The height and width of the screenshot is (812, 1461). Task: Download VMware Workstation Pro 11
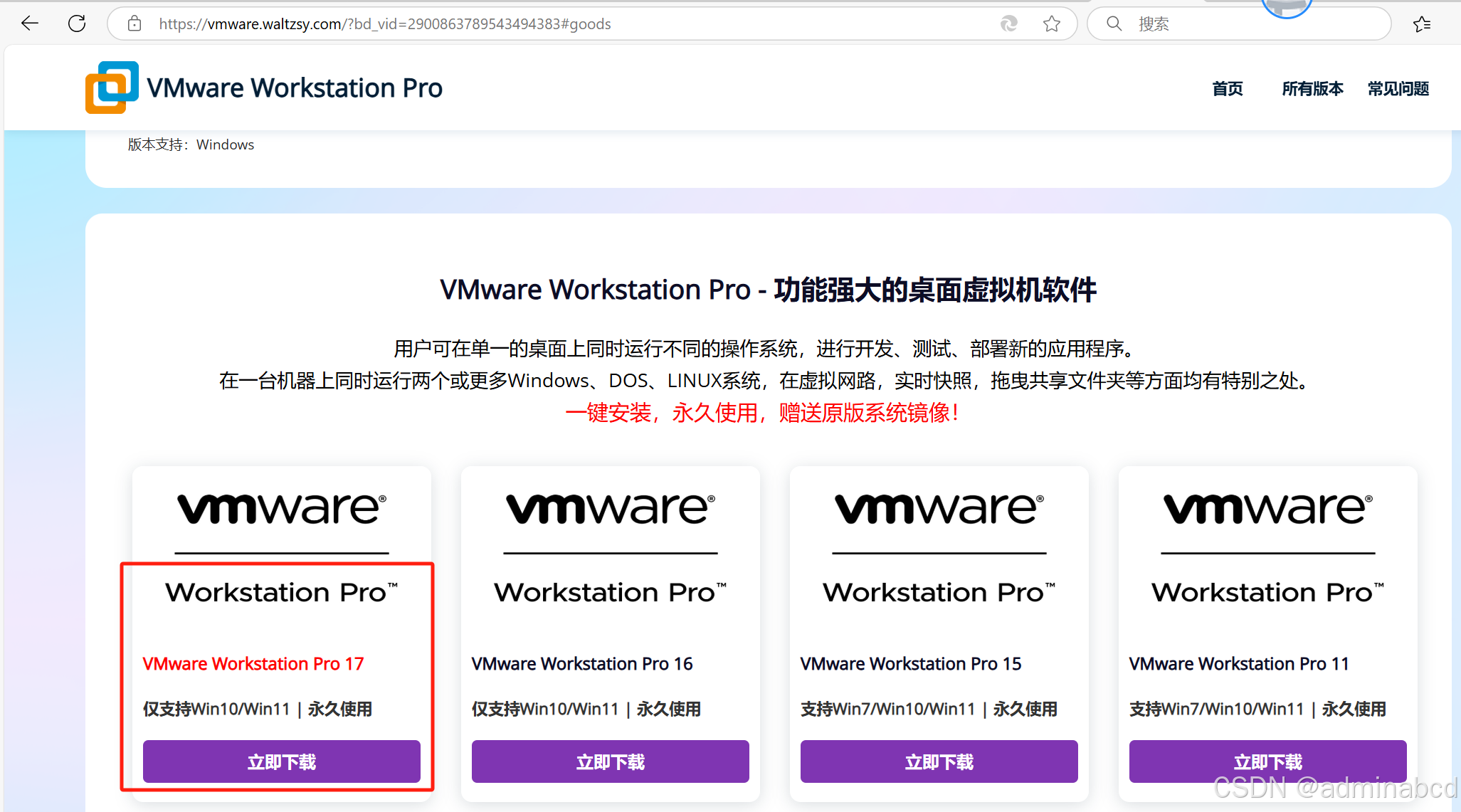point(1267,761)
